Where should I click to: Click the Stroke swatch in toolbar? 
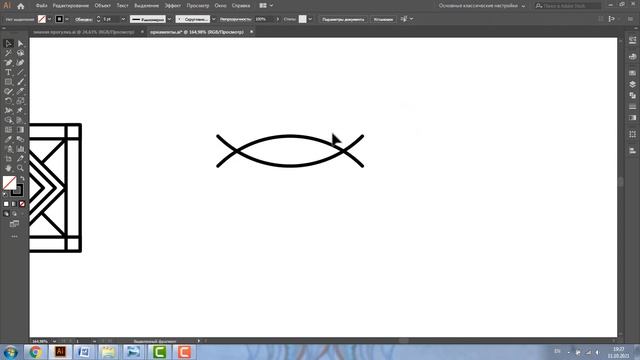pyautogui.click(x=17, y=190)
